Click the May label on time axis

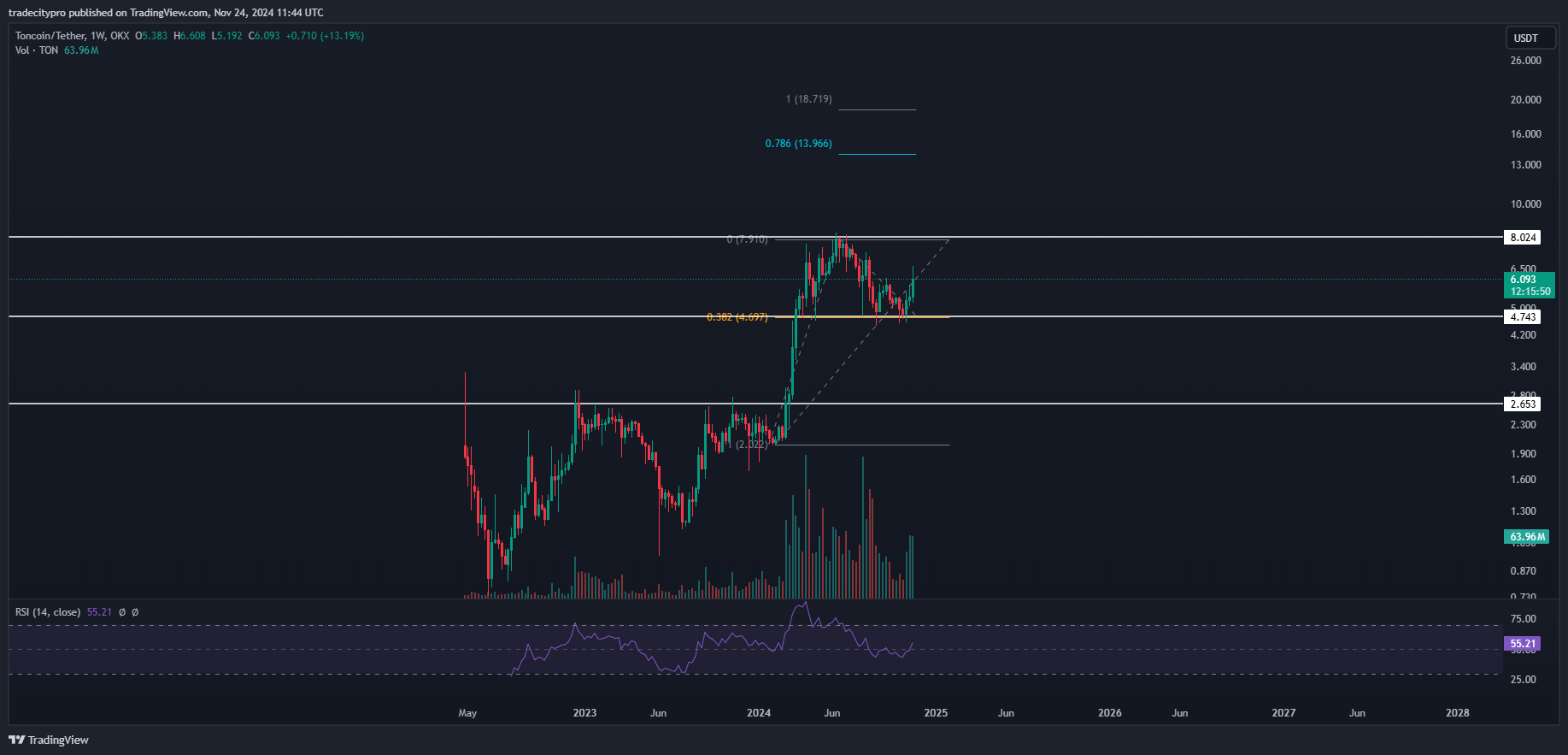point(467,713)
